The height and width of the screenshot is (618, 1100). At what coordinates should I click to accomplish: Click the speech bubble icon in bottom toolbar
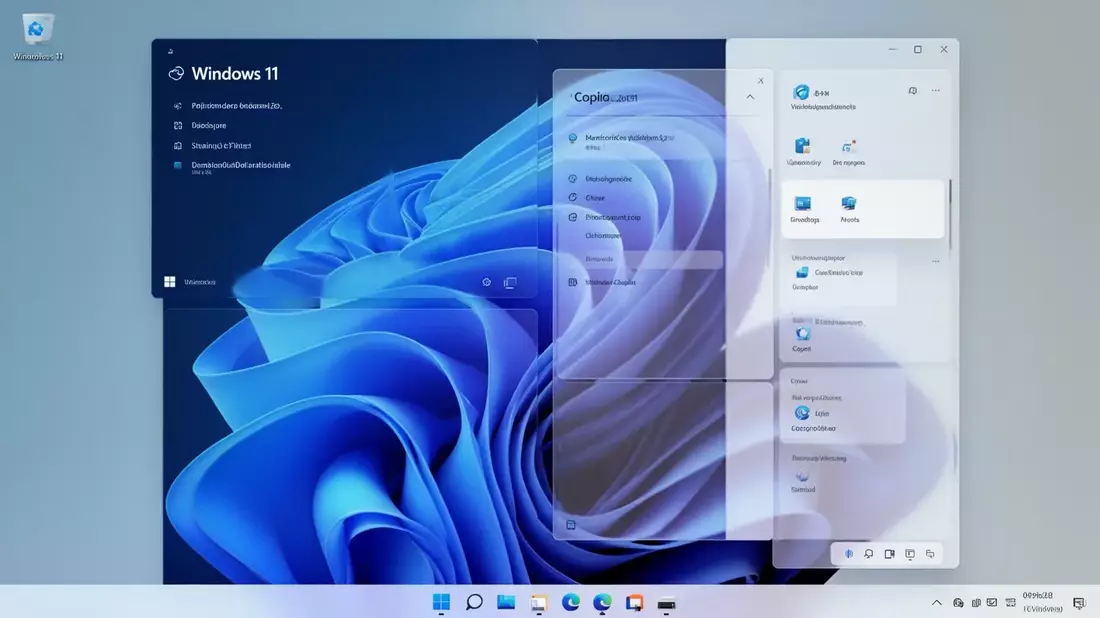869,554
